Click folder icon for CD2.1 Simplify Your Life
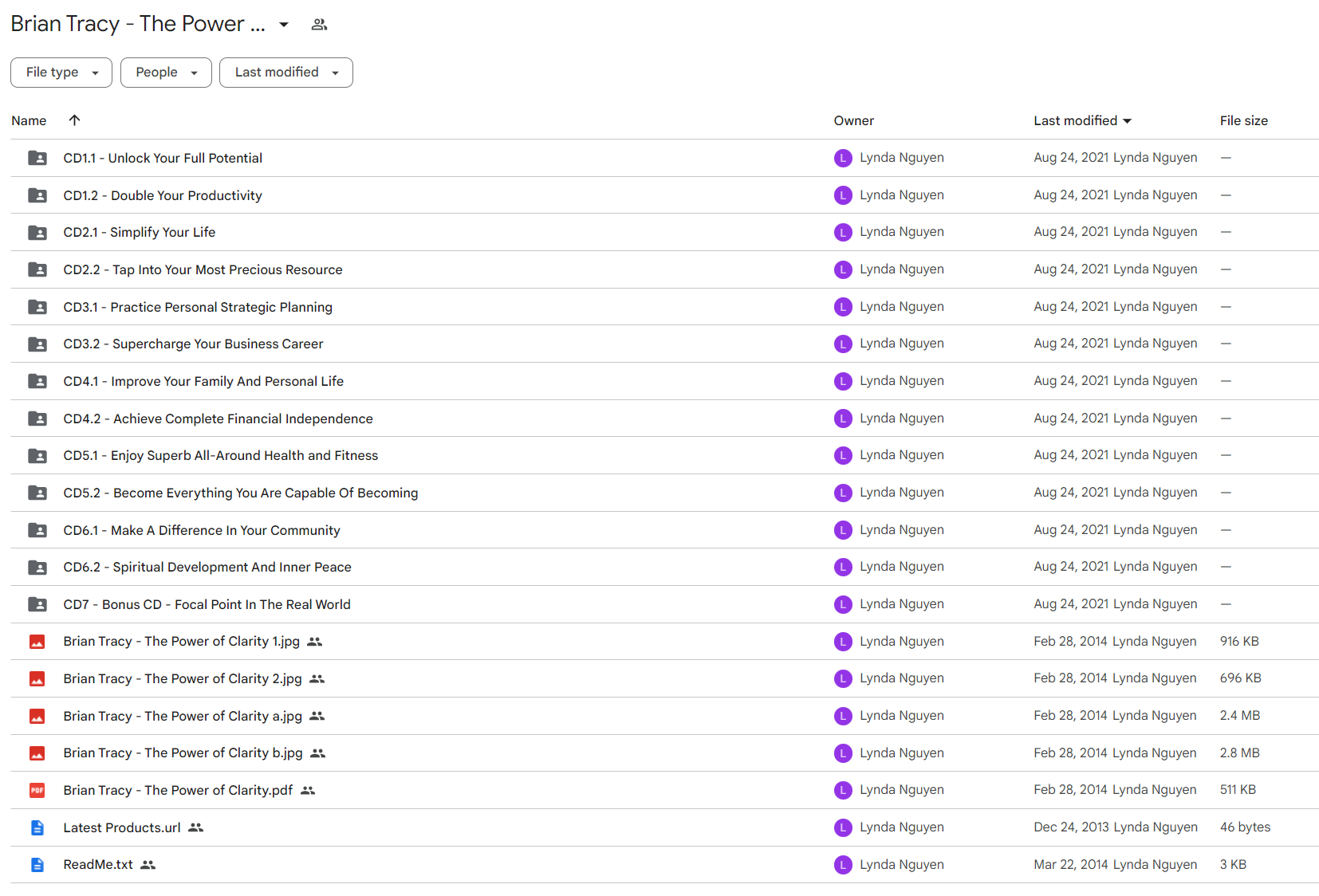This screenshot has height=896, width=1319. pyautogui.click(x=37, y=232)
